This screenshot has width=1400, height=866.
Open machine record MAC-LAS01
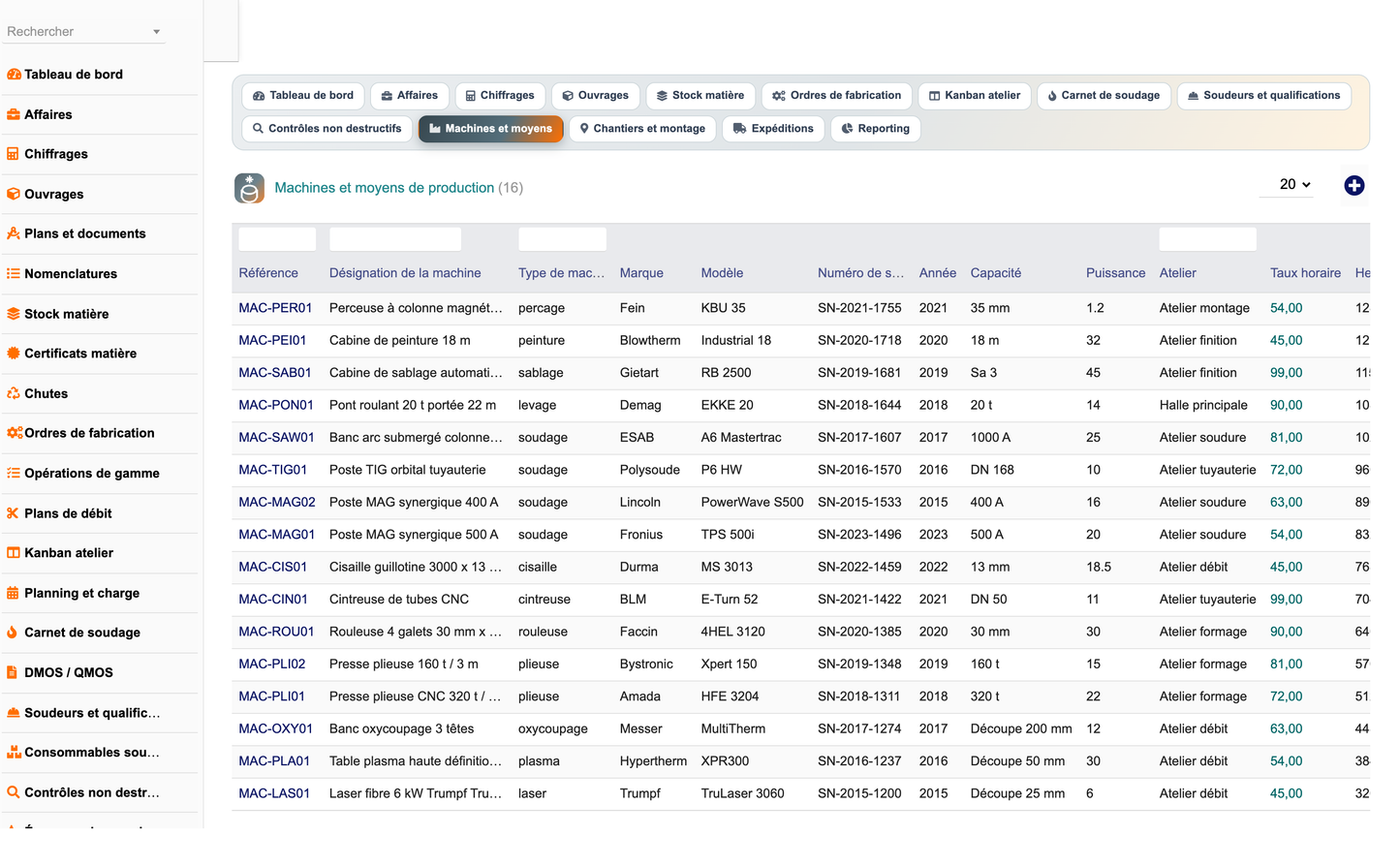pos(274,793)
